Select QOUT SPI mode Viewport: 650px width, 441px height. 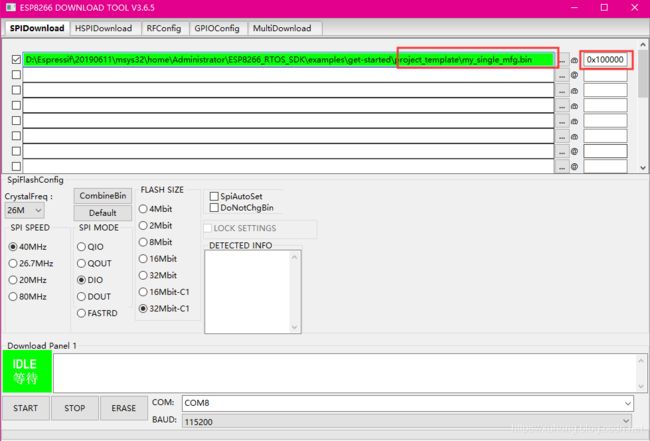pyautogui.click(x=94, y=263)
